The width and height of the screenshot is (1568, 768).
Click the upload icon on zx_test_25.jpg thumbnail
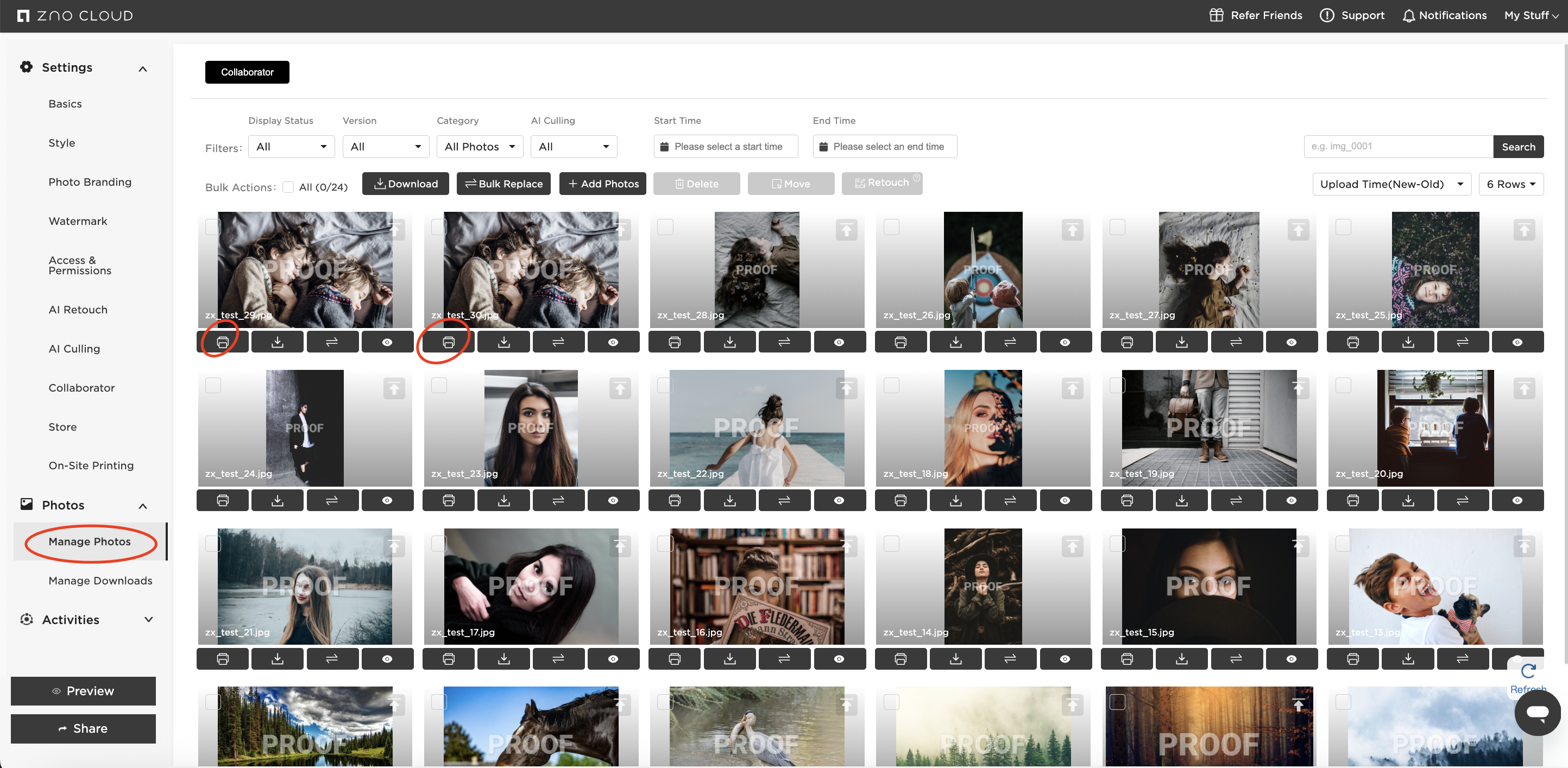coord(1524,229)
